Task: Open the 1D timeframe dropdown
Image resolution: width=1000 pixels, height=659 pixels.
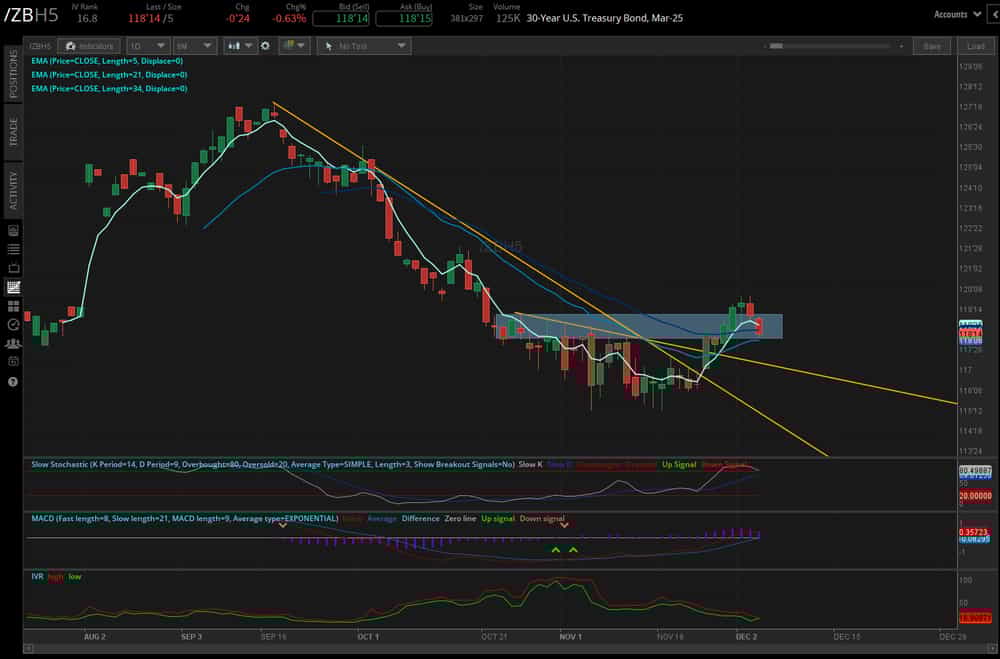Action: point(146,46)
